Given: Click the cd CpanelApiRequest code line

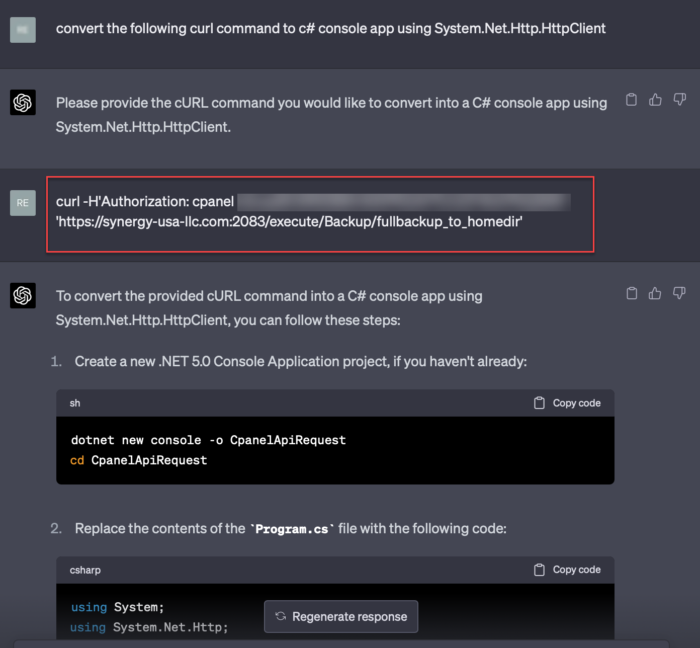Looking at the screenshot, I should point(139,460).
